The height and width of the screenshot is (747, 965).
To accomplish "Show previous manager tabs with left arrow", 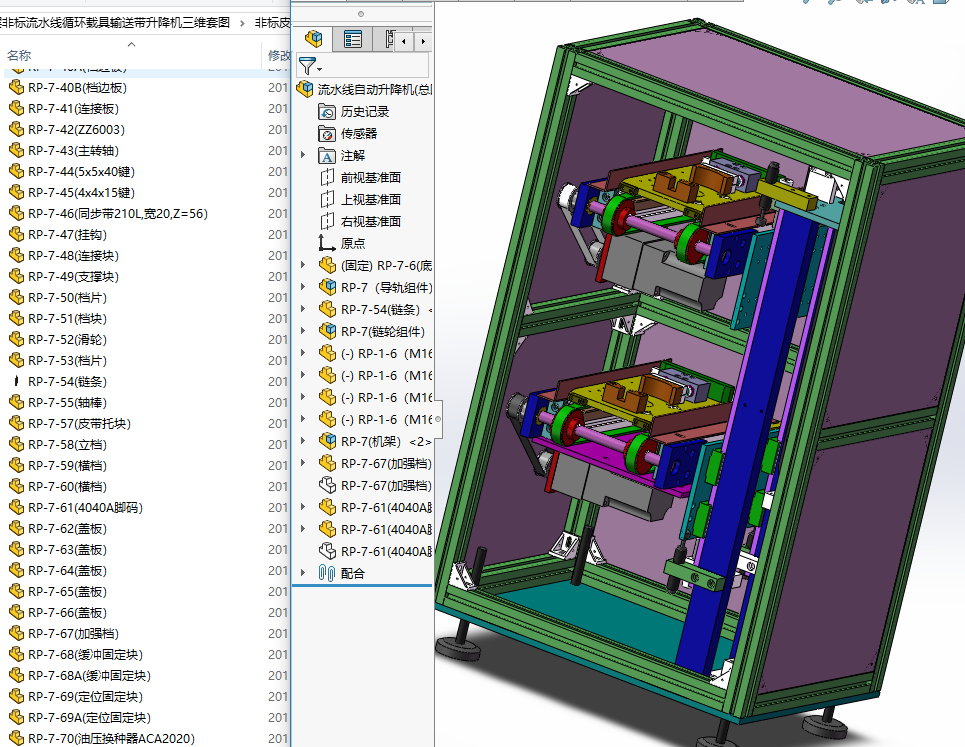I will tap(404, 41).
